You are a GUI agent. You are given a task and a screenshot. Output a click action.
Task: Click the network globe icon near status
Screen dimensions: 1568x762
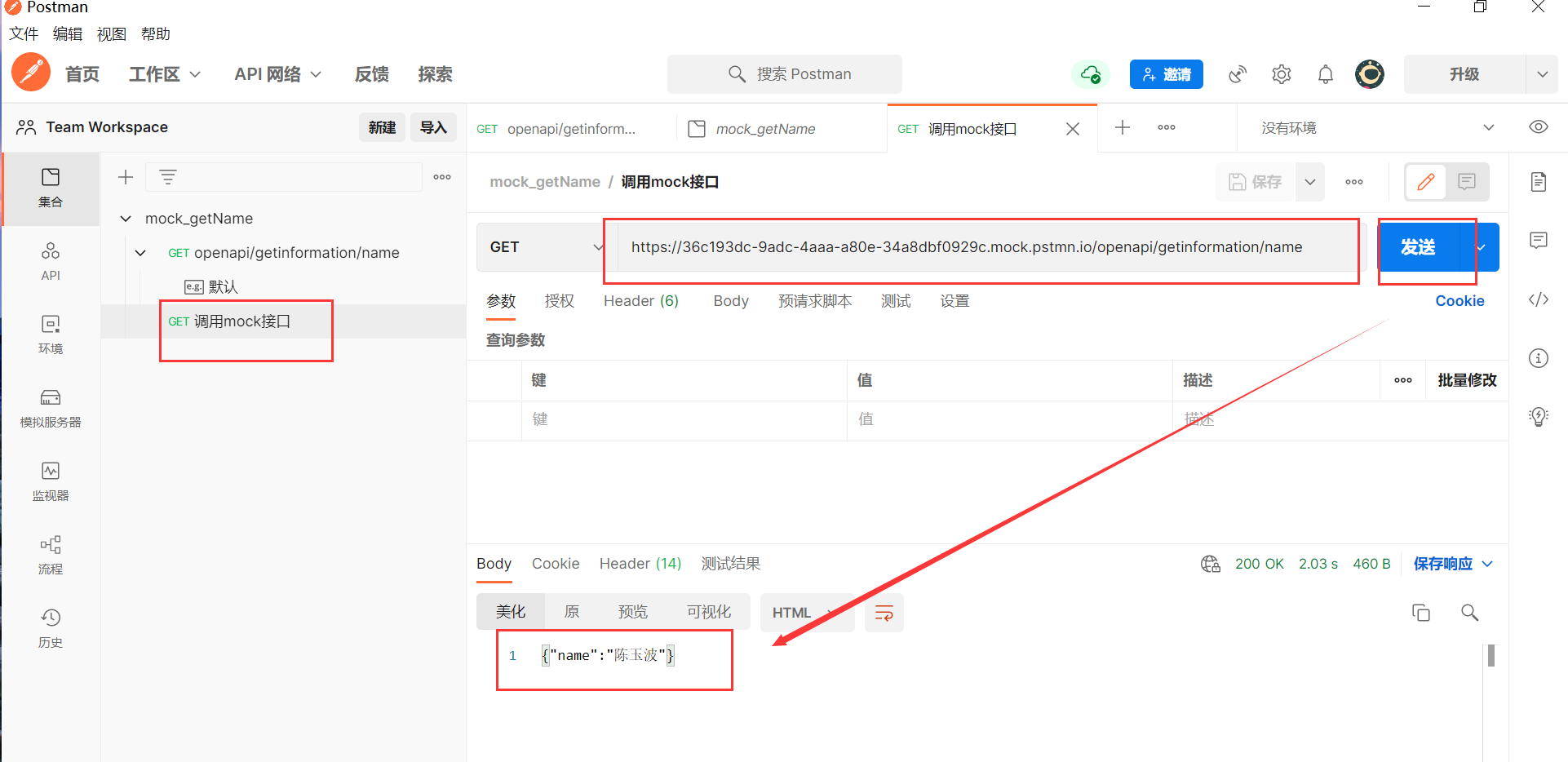pos(1211,564)
